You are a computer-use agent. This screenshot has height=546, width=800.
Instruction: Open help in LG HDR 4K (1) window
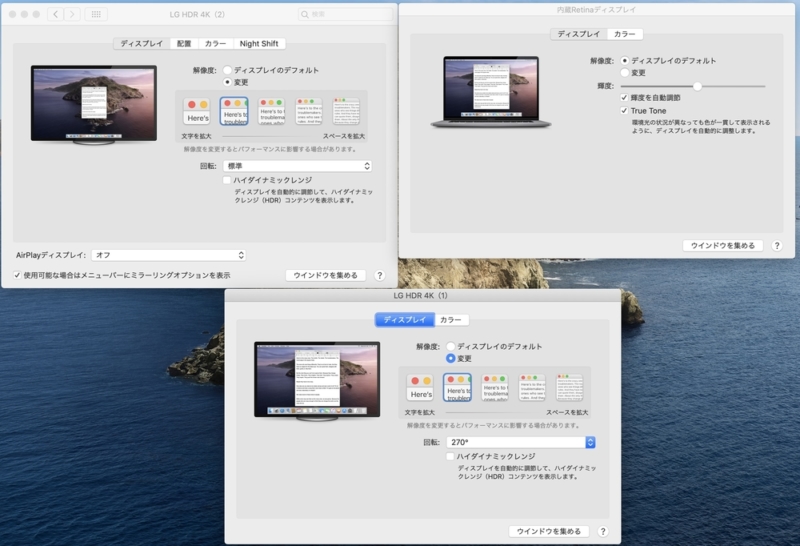[603, 531]
